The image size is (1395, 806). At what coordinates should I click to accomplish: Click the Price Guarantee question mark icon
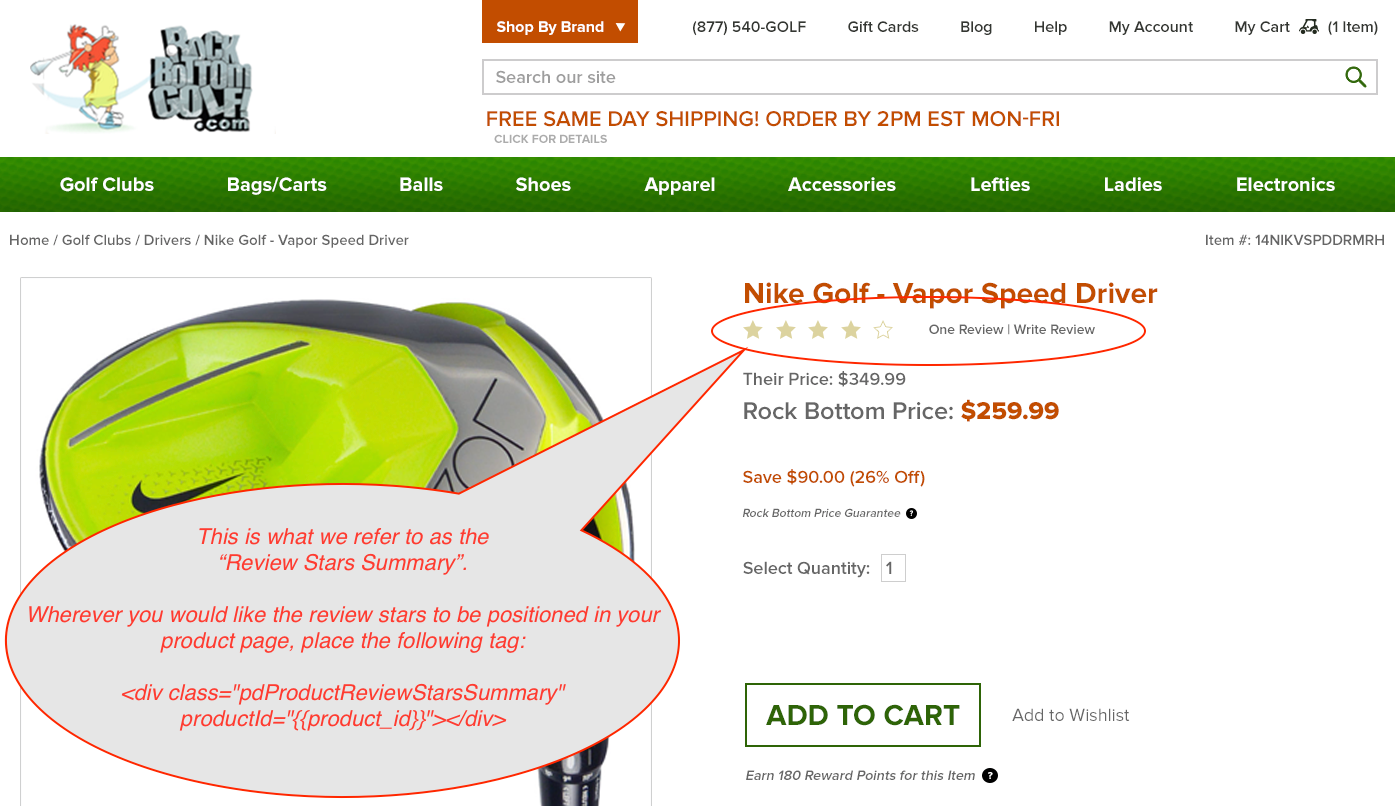tap(911, 513)
